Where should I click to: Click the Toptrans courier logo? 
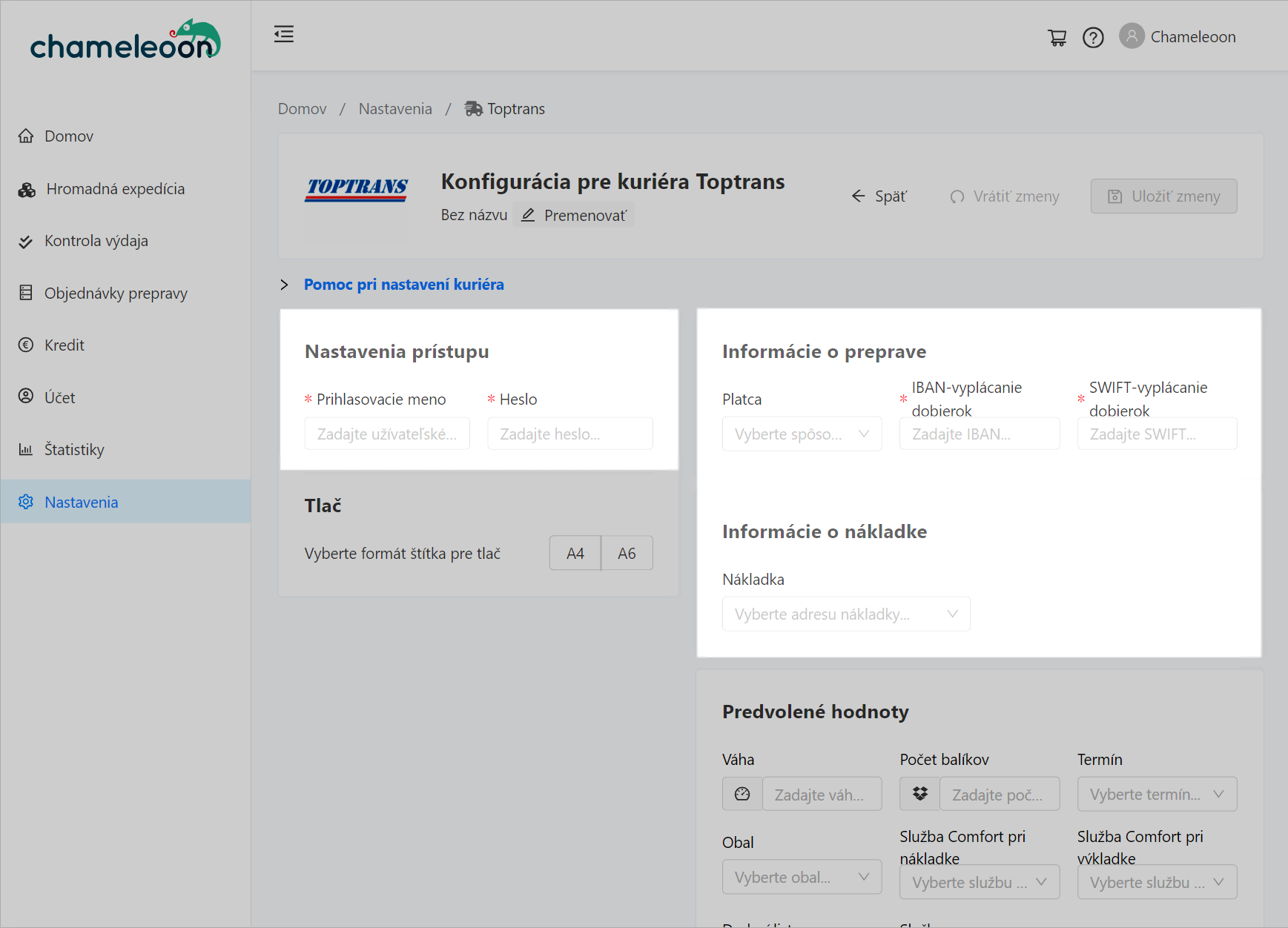pyautogui.click(x=357, y=190)
